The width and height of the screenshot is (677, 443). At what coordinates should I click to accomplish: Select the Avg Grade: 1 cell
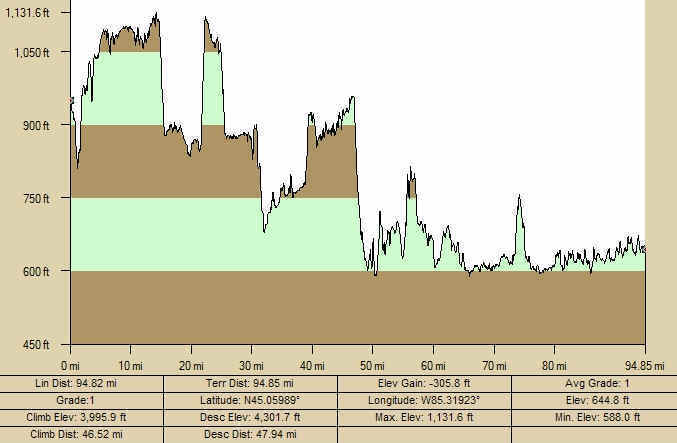[x=593, y=383]
